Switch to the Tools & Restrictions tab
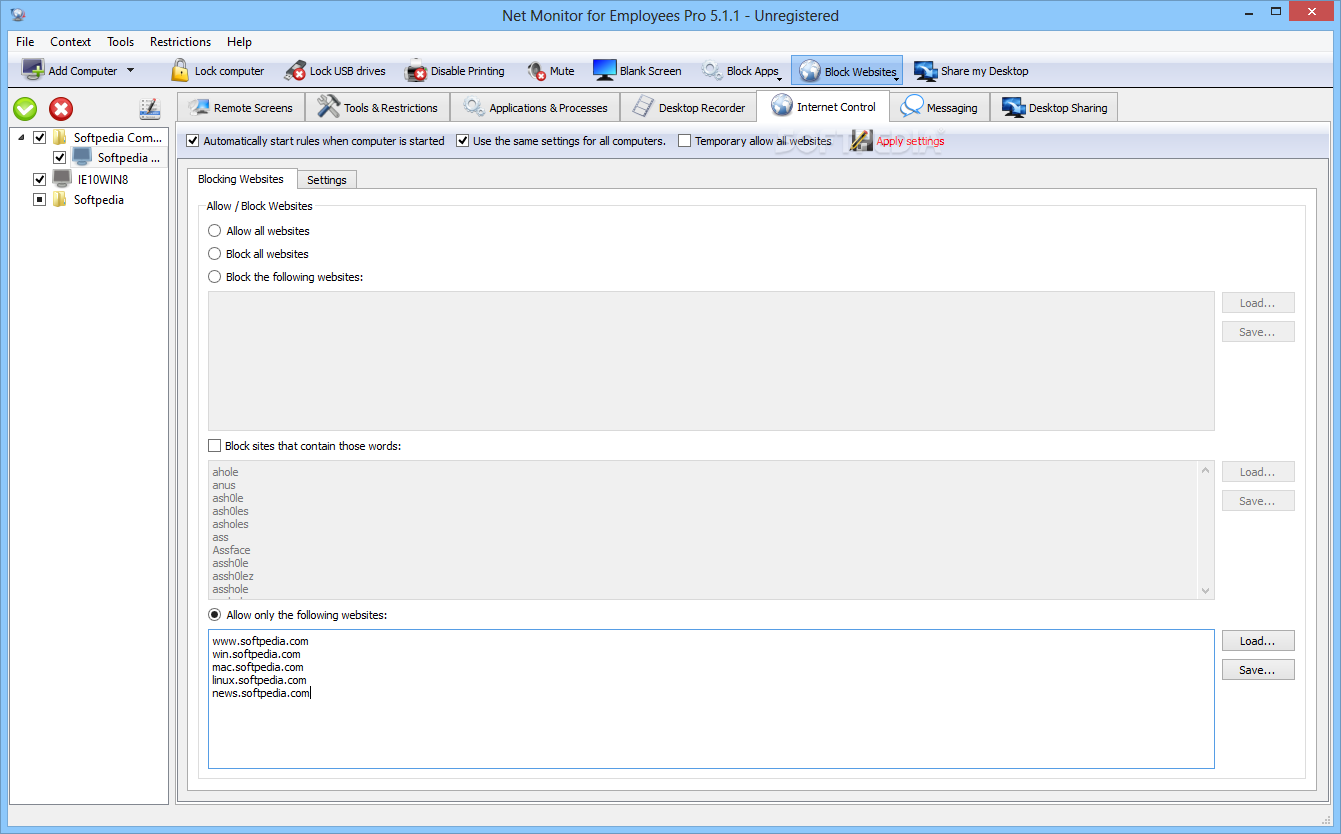 pyautogui.click(x=377, y=107)
